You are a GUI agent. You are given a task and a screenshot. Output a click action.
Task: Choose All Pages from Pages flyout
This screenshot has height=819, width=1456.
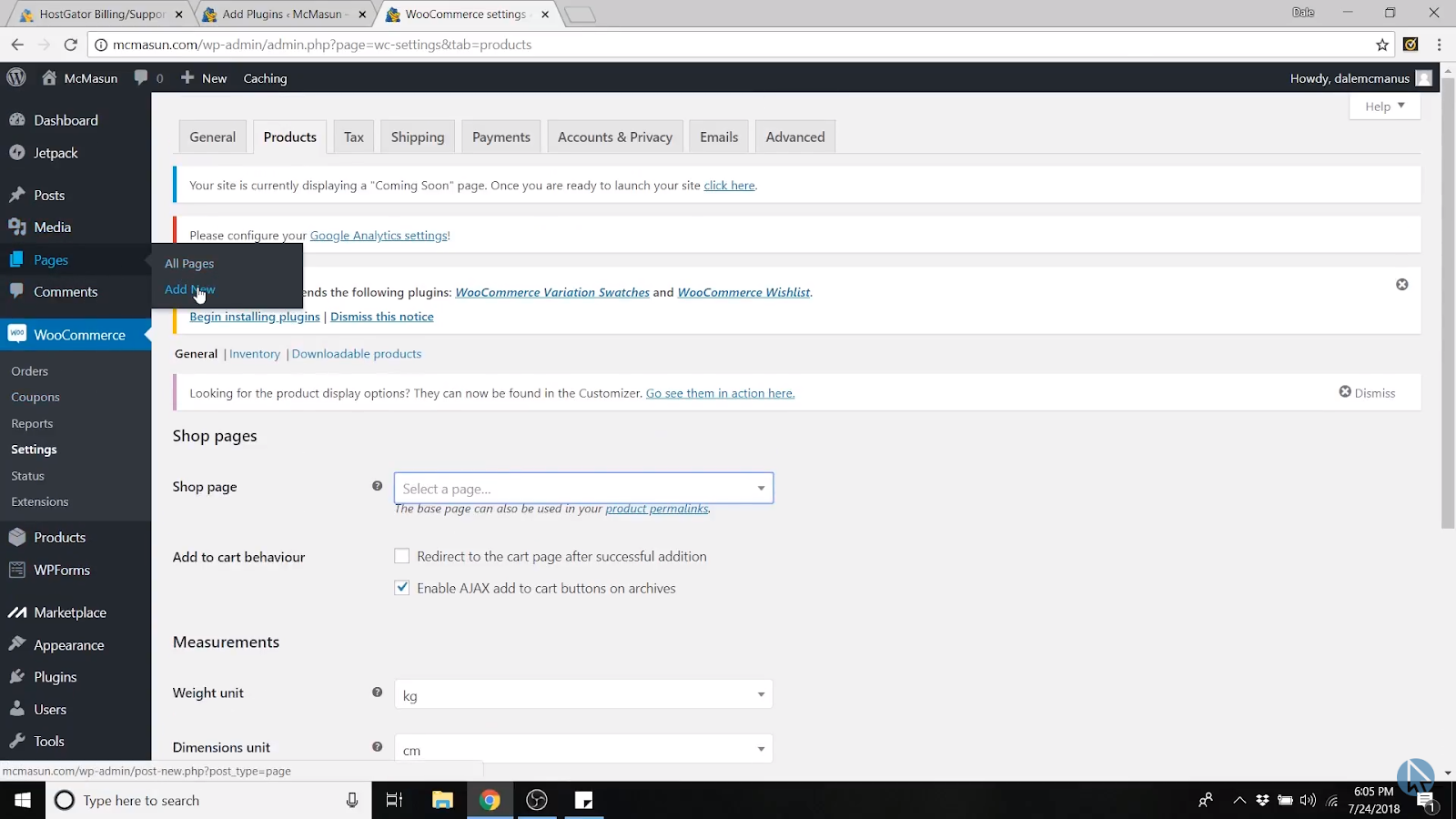point(189,263)
